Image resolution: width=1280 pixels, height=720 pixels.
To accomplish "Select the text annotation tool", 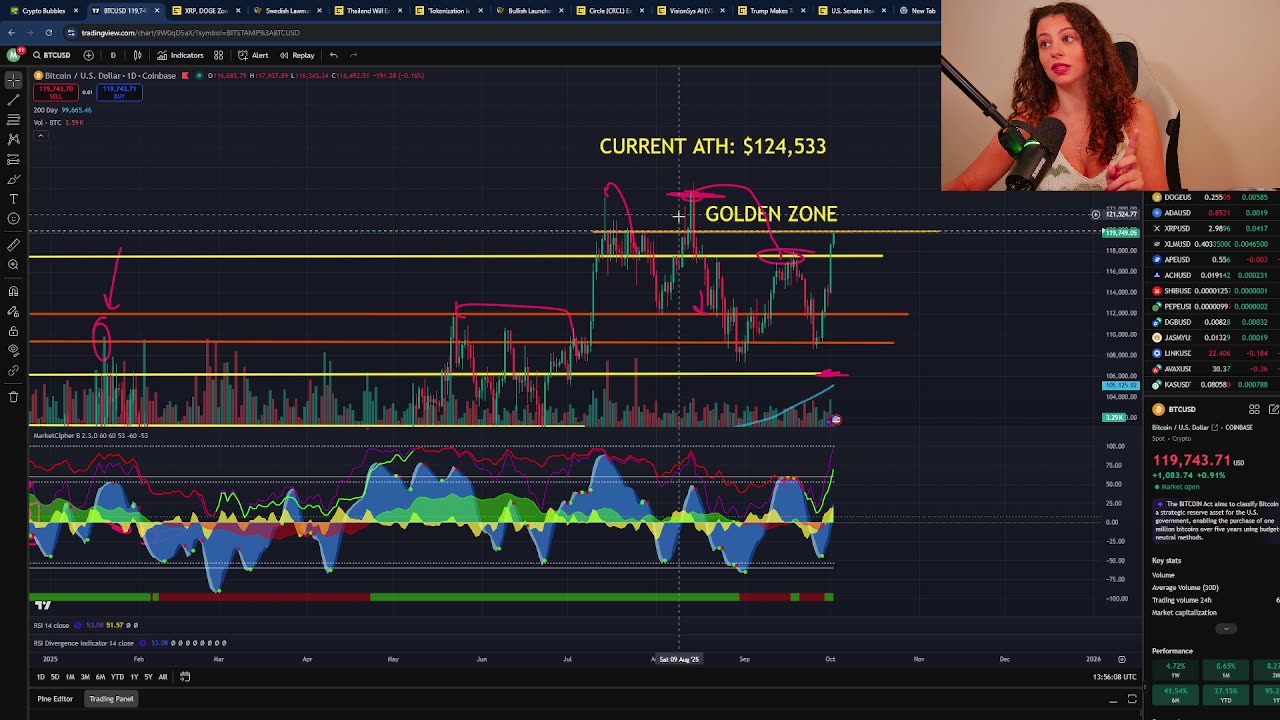I will 13,199.
